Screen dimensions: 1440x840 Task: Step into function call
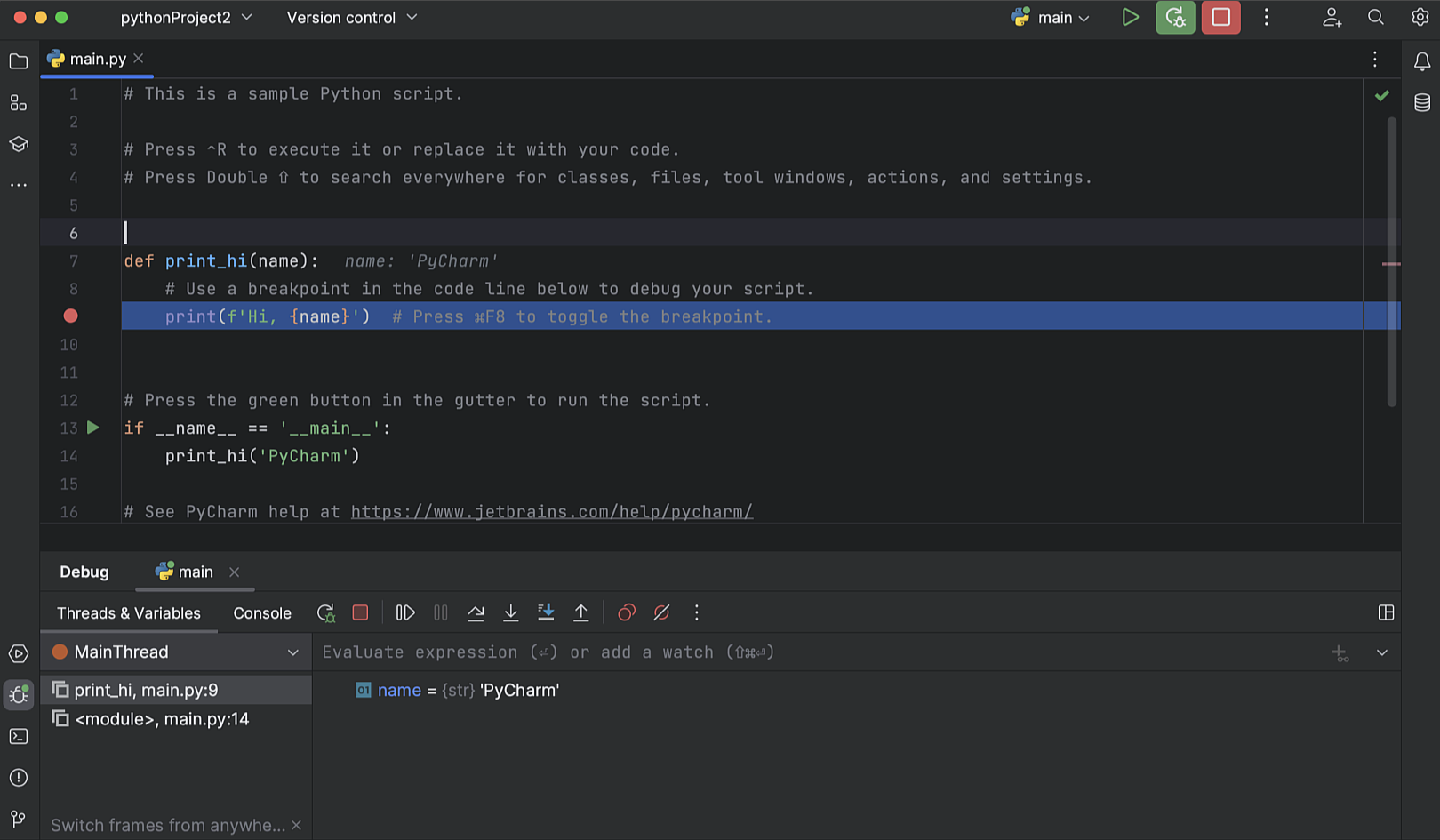(x=511, y=612)
